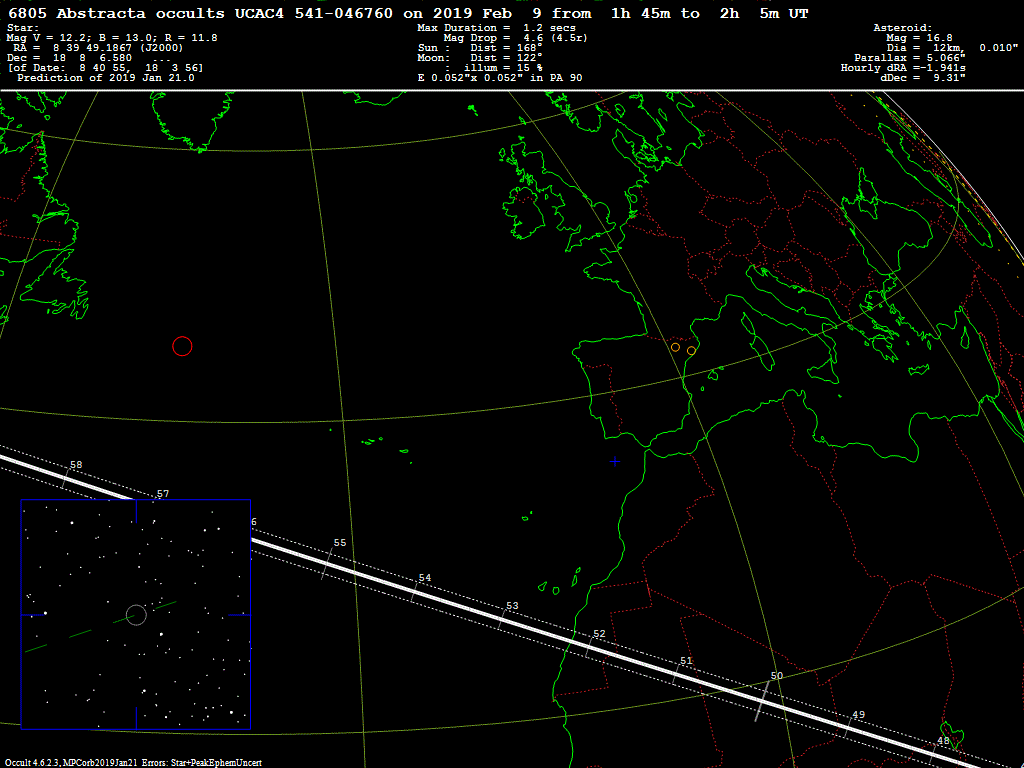Pick the time marker labeled 49
This screenshot has width=1024, height=768.
858,716
